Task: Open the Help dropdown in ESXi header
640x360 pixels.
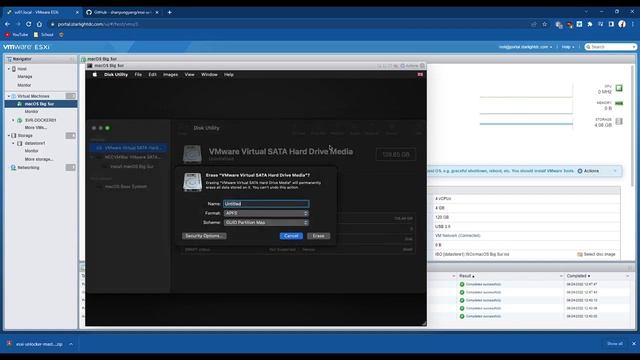Action: point(567,47)
